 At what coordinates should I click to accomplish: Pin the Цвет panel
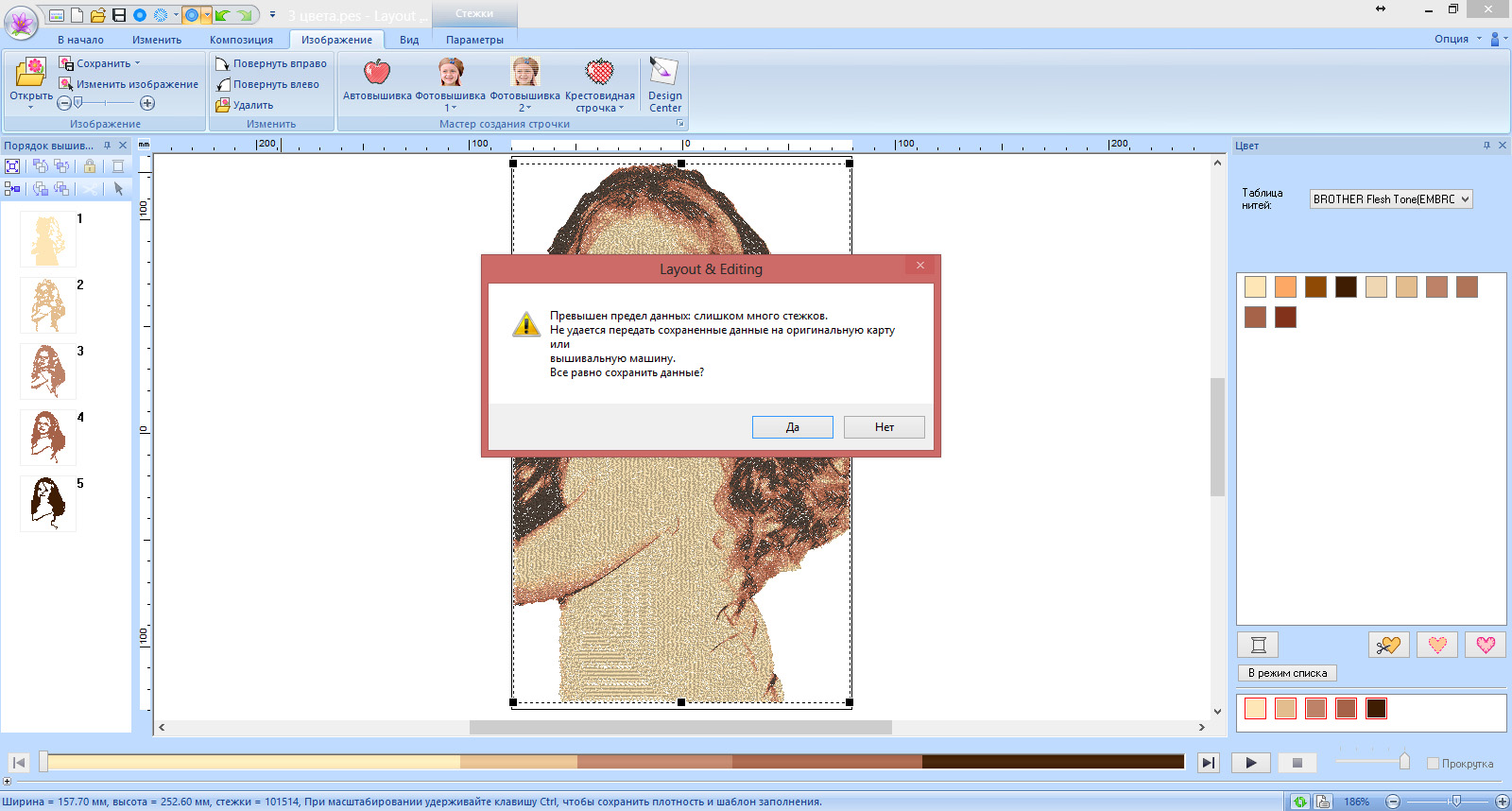1486,146
